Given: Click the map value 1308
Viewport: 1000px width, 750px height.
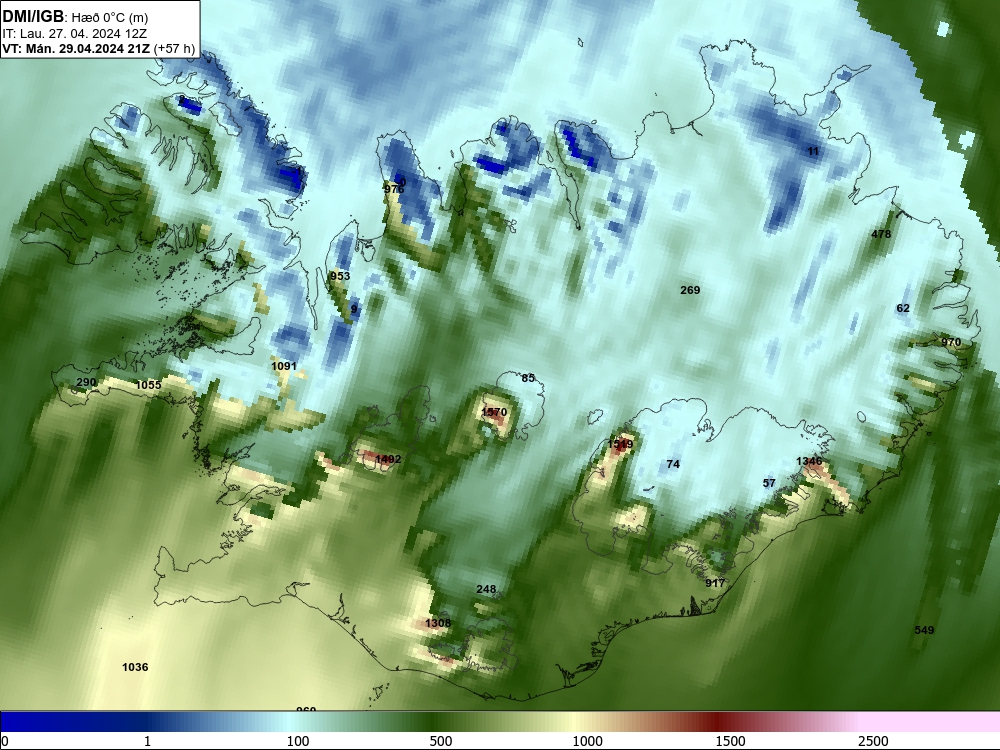Looking at the screenshot, I should (x=438, y=623).
